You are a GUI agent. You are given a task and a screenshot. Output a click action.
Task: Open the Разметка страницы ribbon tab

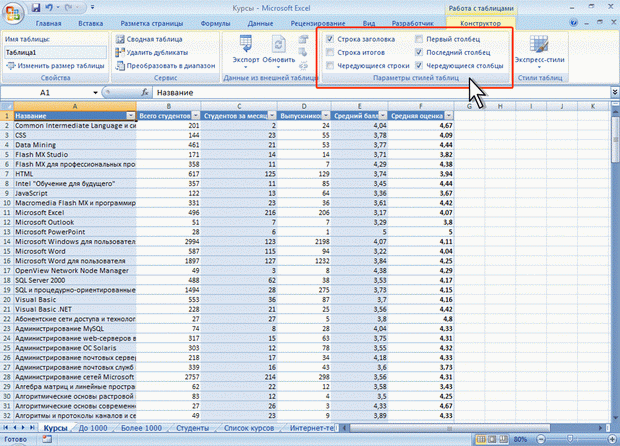(152, 23)
